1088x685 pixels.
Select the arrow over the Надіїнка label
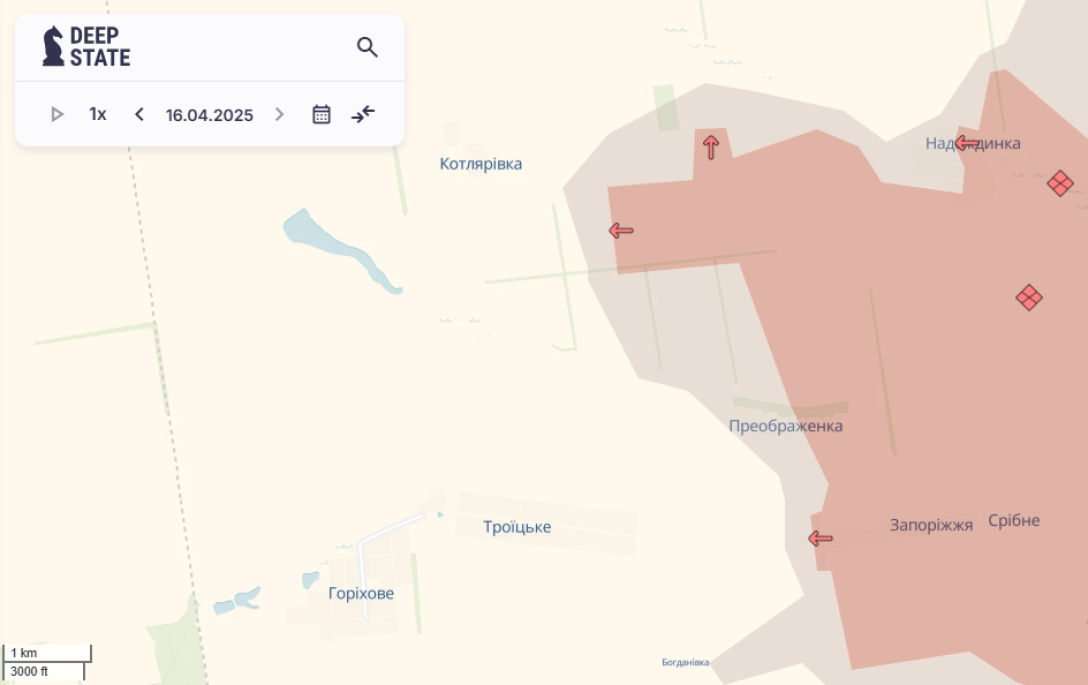967,143
